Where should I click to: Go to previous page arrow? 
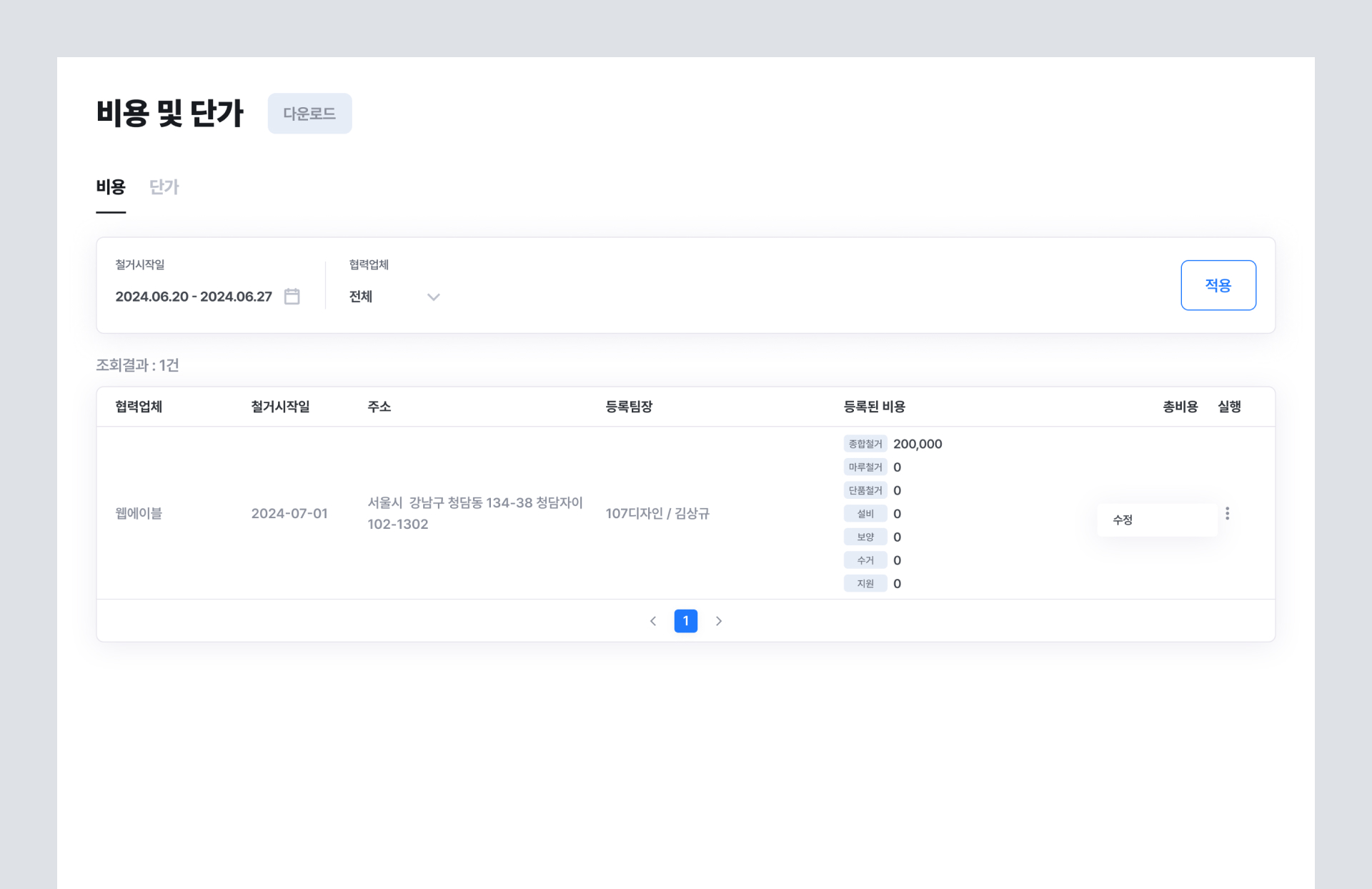coord(652,621)
